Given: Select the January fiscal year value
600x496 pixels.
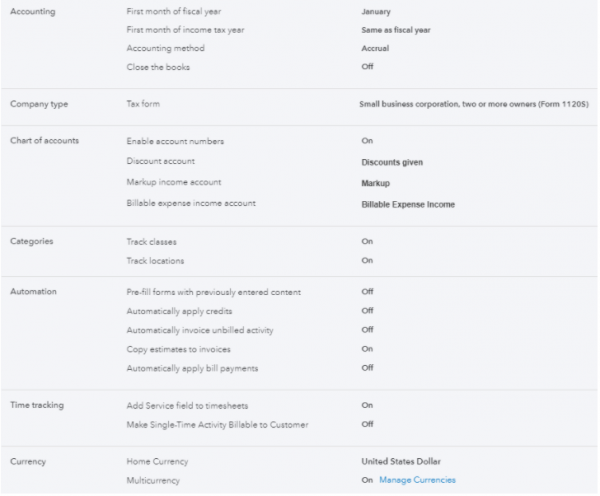Looking at the screenshot, I should 378,11.
